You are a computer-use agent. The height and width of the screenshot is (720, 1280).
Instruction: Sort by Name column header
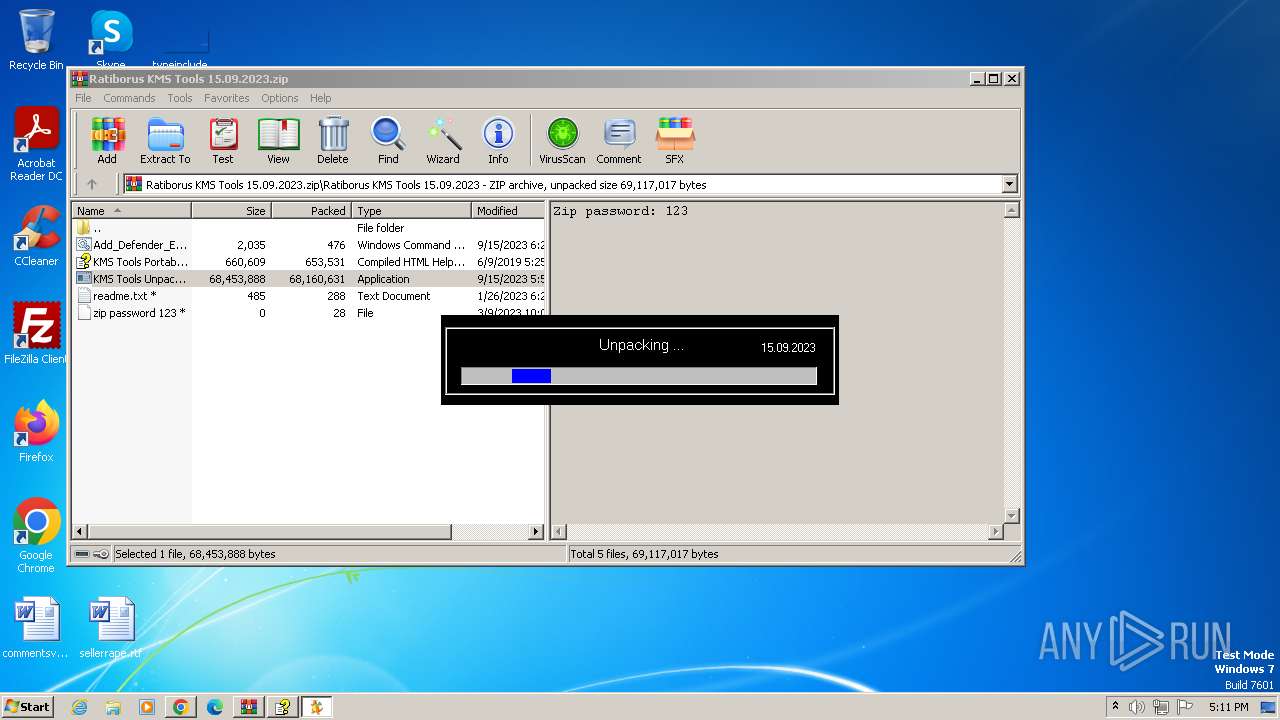pos(131,211)
